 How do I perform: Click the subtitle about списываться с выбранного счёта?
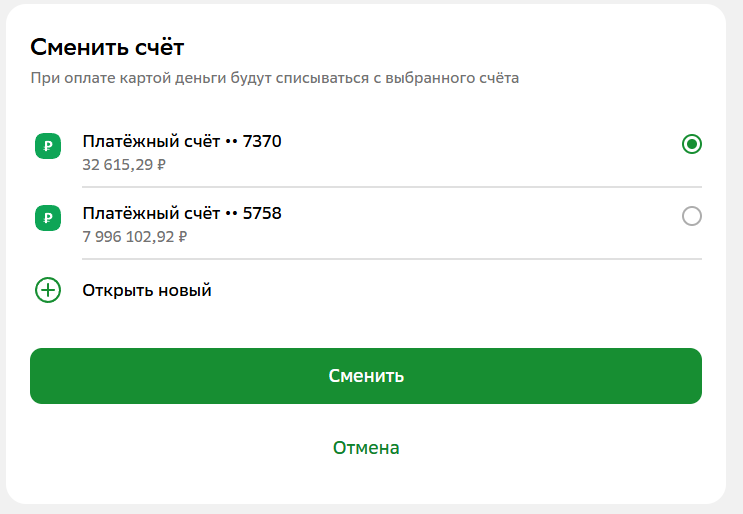[x=275, y=78]
